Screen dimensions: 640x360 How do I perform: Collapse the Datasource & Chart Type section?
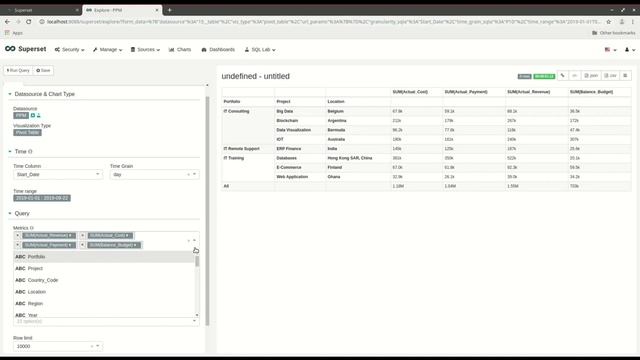(x=10, y=94)
